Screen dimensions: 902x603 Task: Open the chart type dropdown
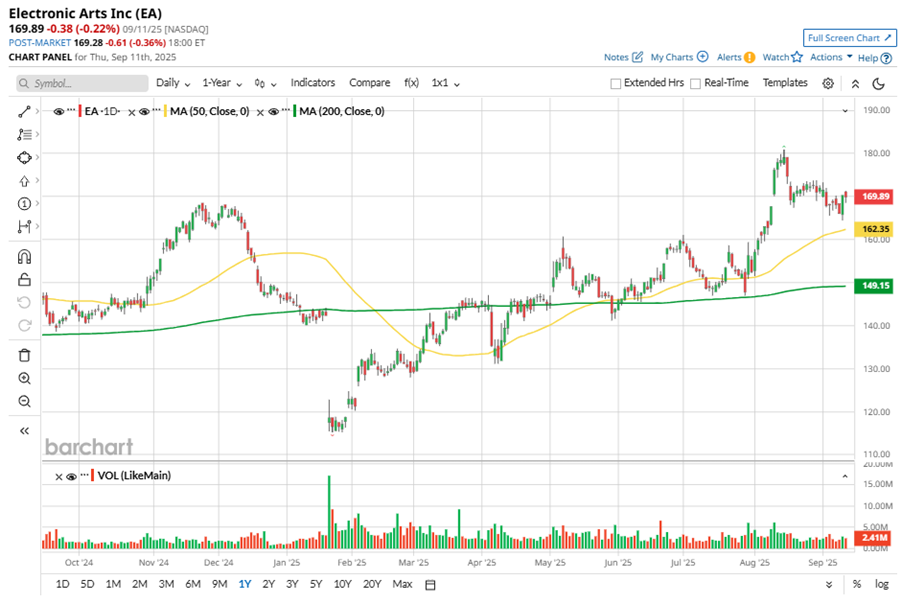(x=265, y=83)
